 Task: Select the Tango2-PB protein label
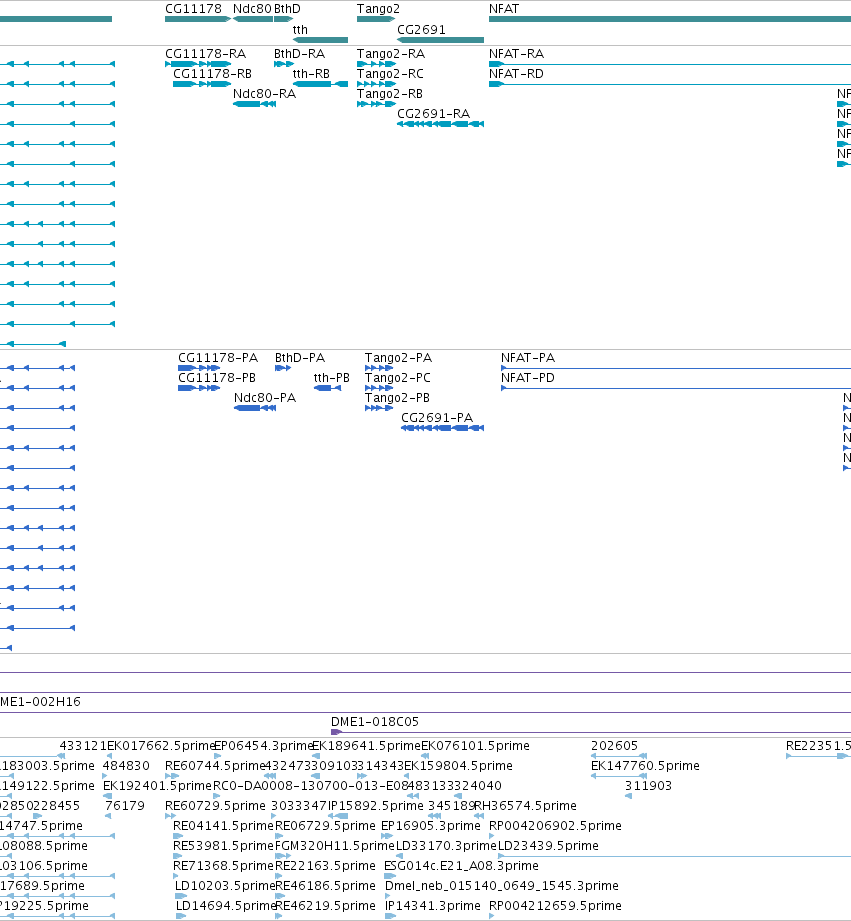397,398
